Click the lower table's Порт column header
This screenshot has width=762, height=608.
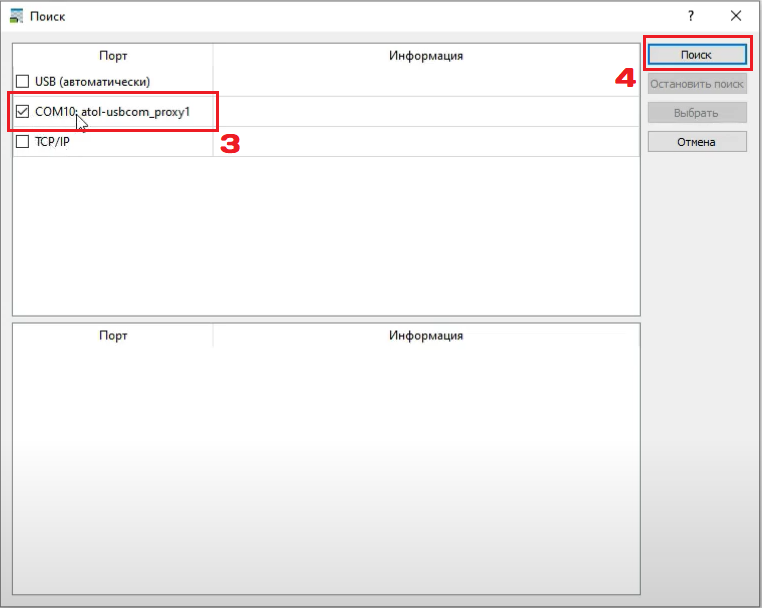click(113, 336)
